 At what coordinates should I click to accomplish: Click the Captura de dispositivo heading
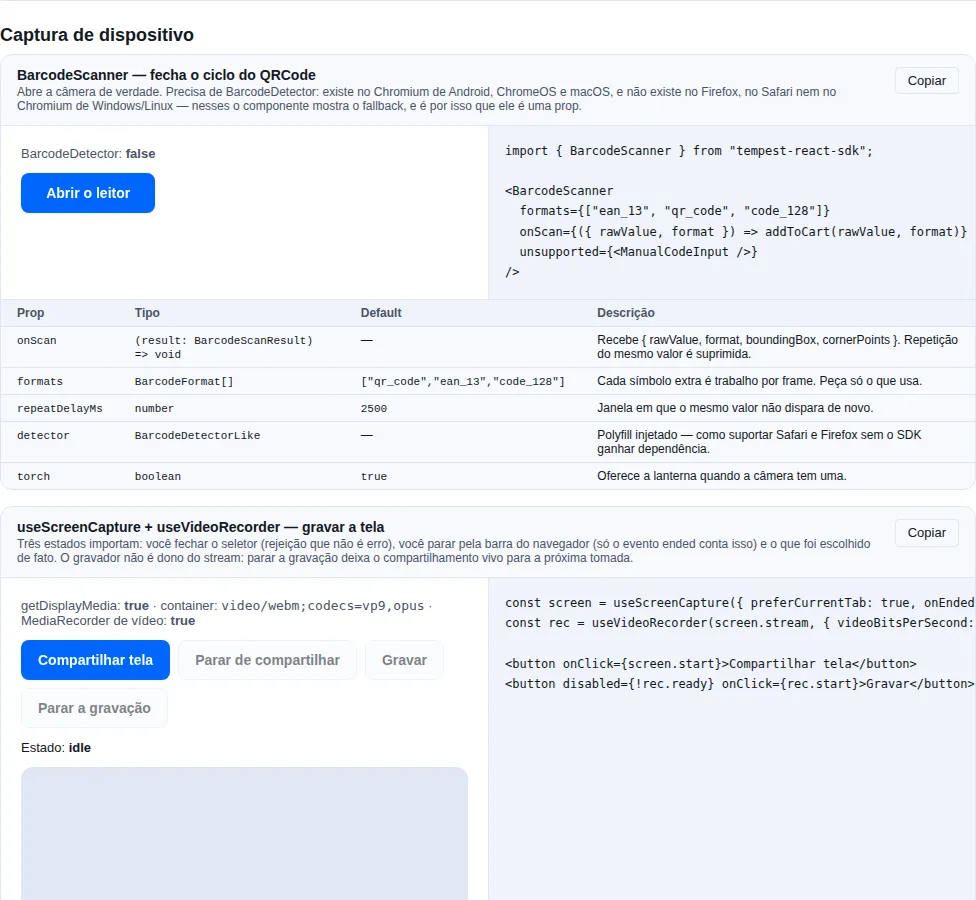tap(97, 35)
